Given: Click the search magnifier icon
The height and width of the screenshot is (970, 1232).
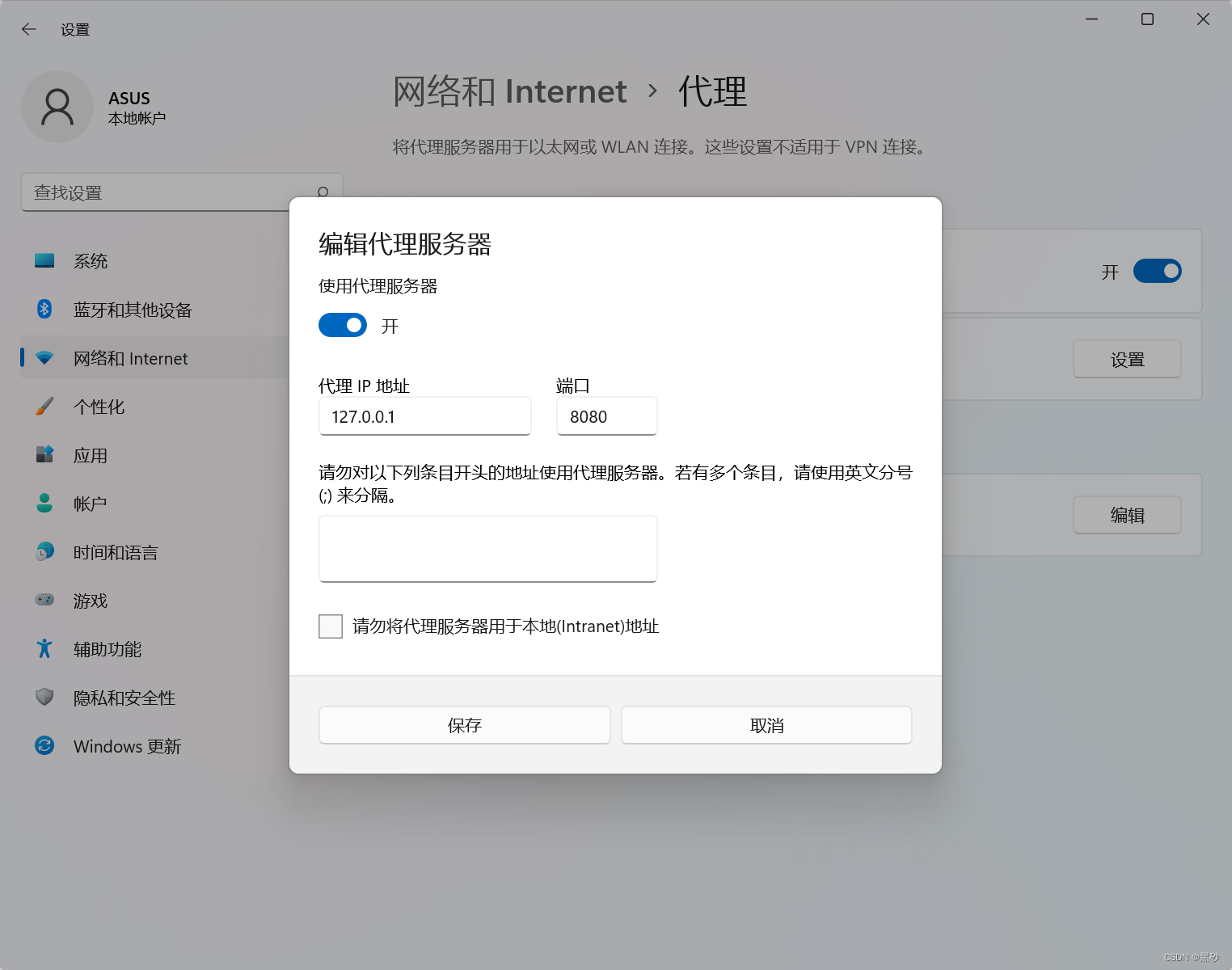Looking at the screenshot, I should [323, 192].
